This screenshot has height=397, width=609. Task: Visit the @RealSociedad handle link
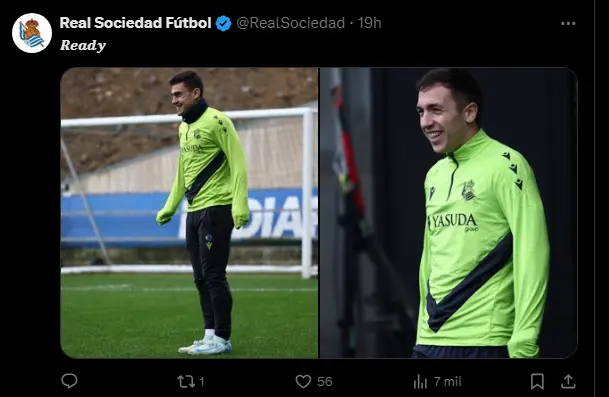coord(291,23)
